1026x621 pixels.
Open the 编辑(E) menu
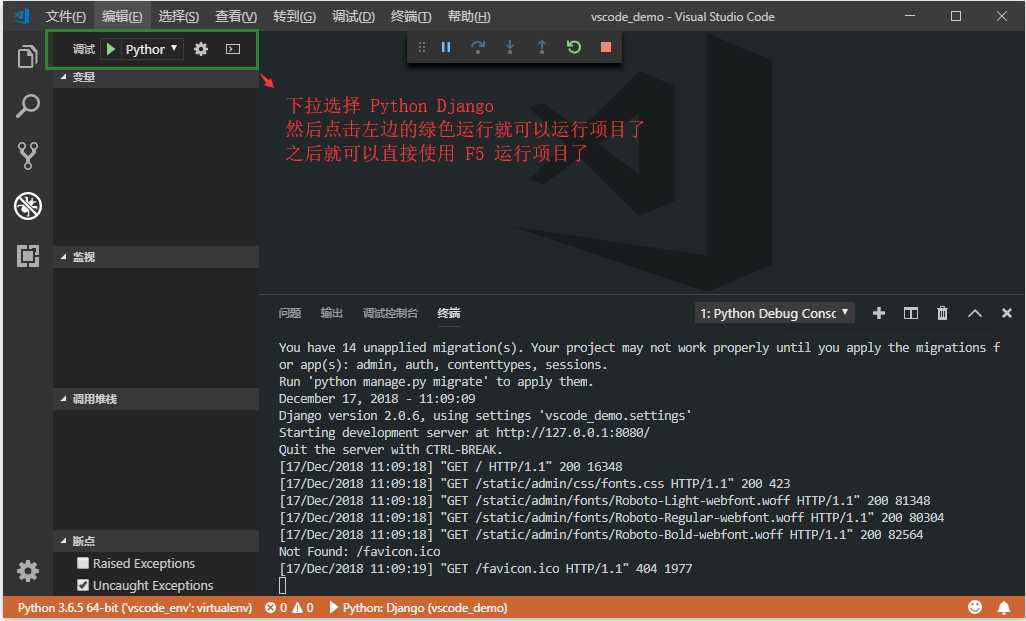coord(122,16)
